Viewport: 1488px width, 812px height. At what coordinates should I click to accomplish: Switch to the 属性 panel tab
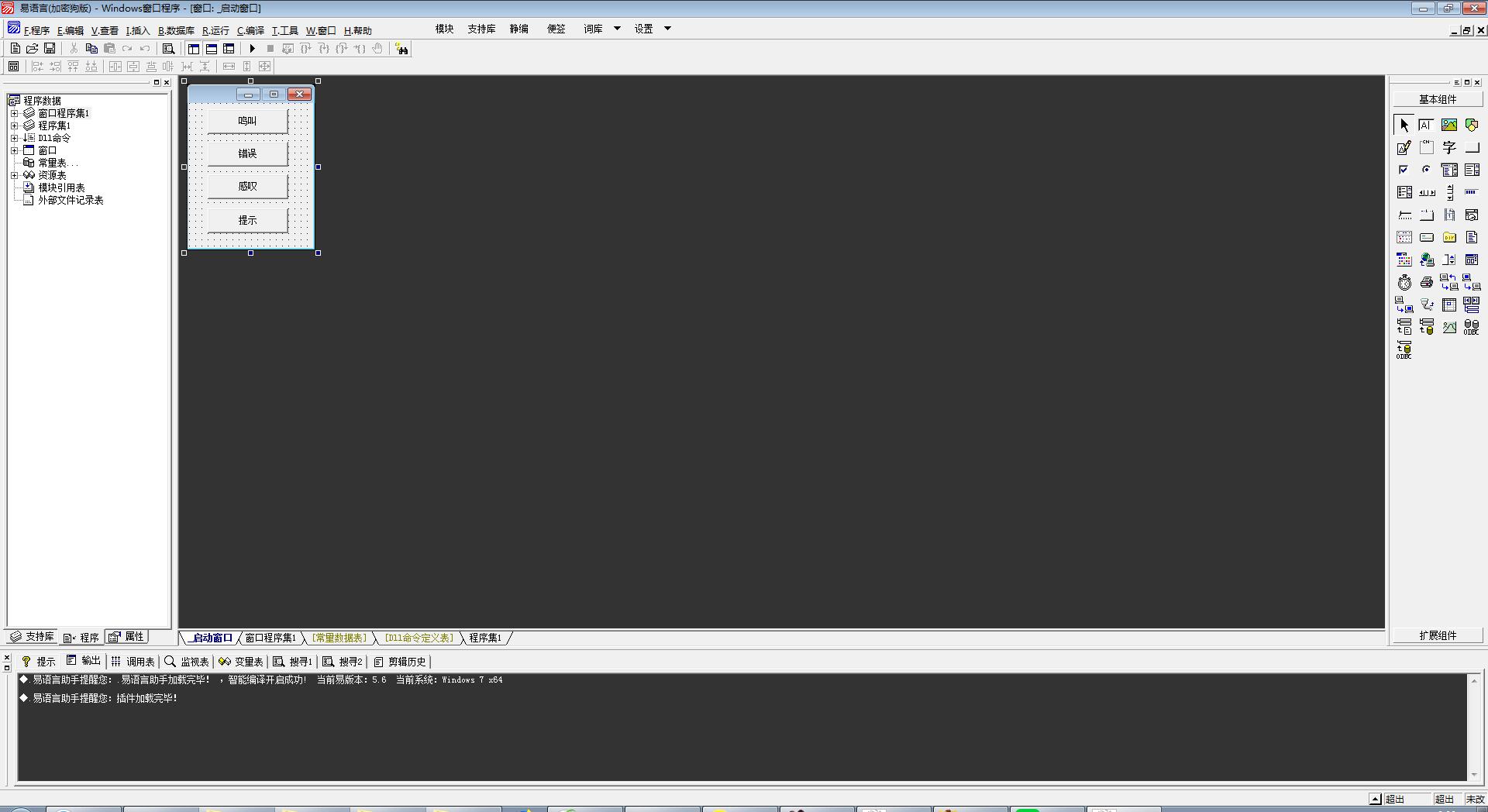[x=128, y=636]
